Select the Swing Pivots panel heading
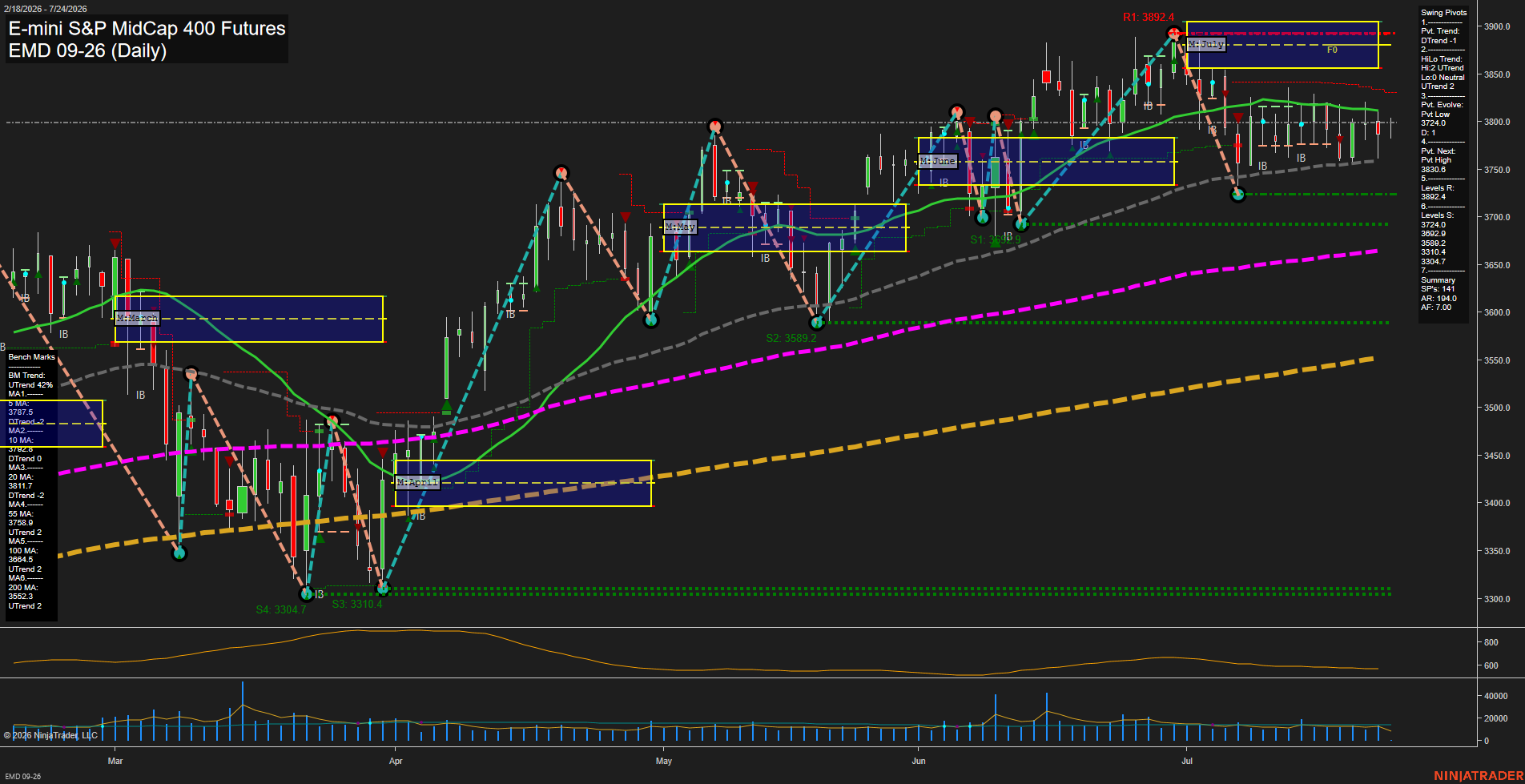The width and height of the screenshot is (1525, 784). point(1444,13)
